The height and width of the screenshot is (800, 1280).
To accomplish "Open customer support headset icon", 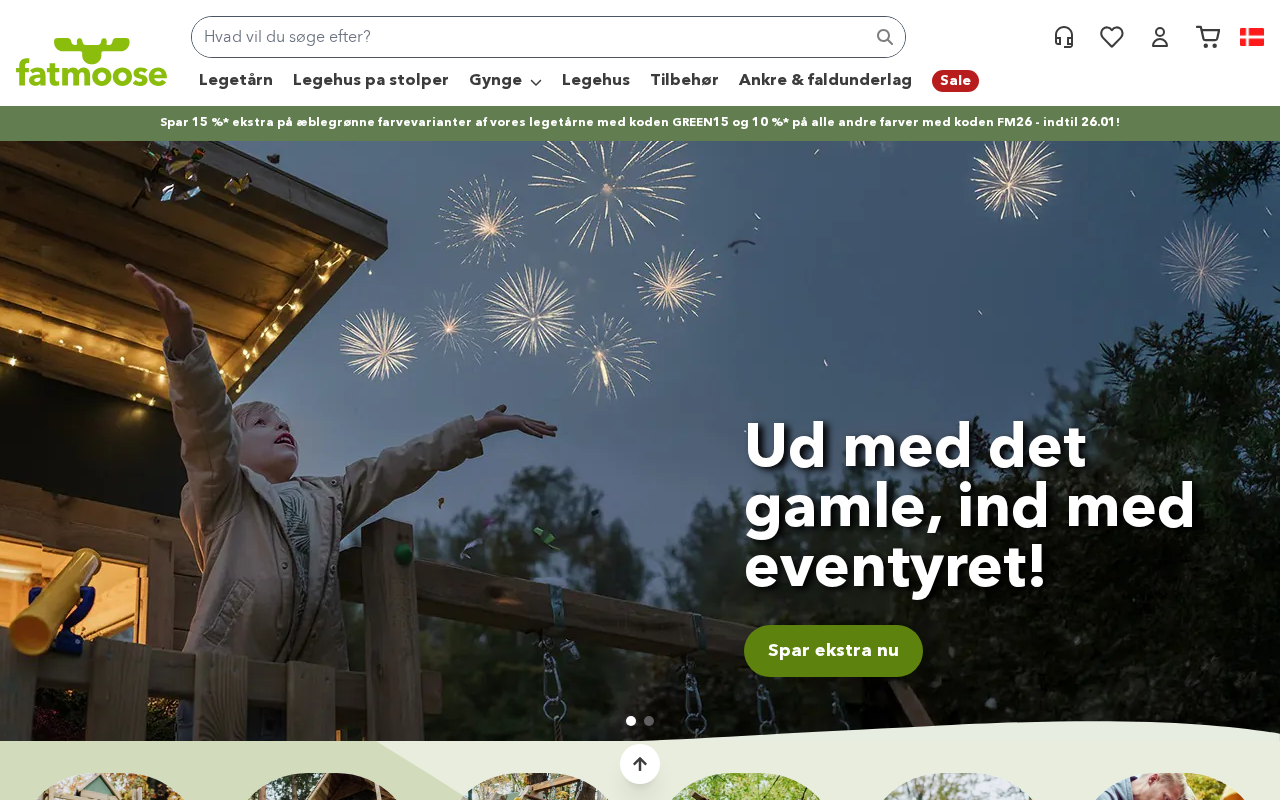I will click(x=1064, y=37).
